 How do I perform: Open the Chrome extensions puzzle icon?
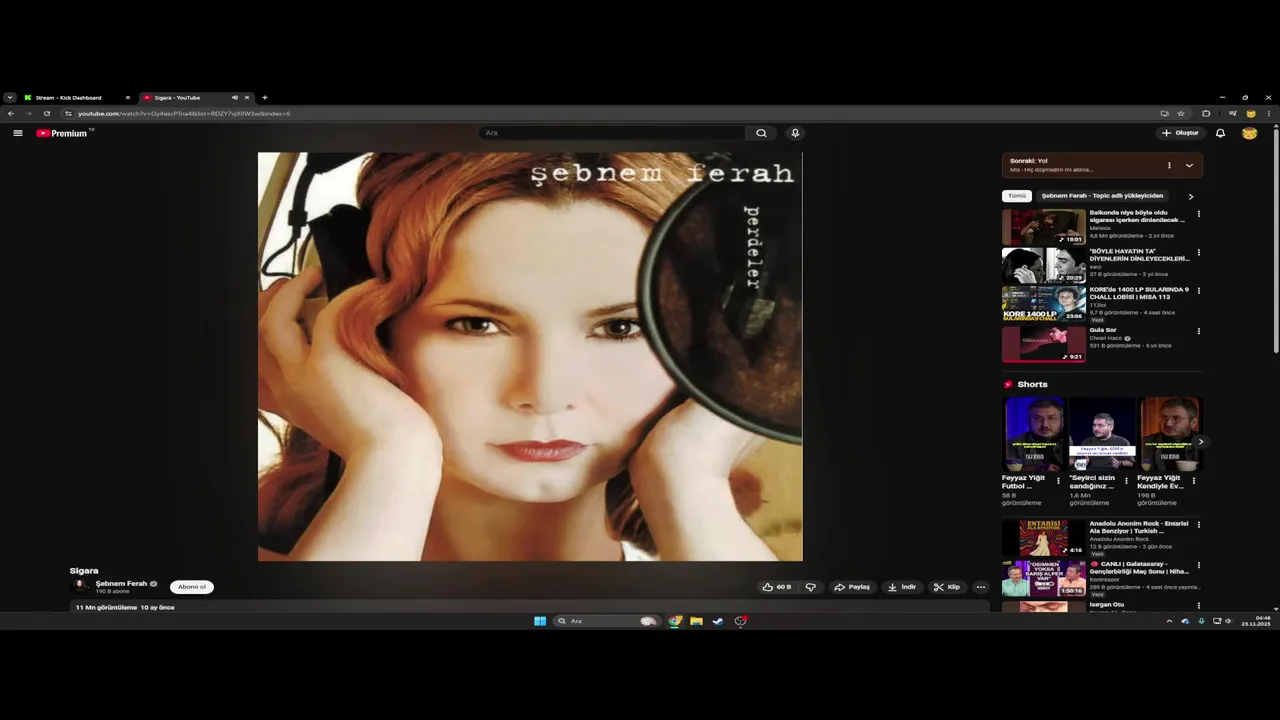click(x=1206, y=113)
